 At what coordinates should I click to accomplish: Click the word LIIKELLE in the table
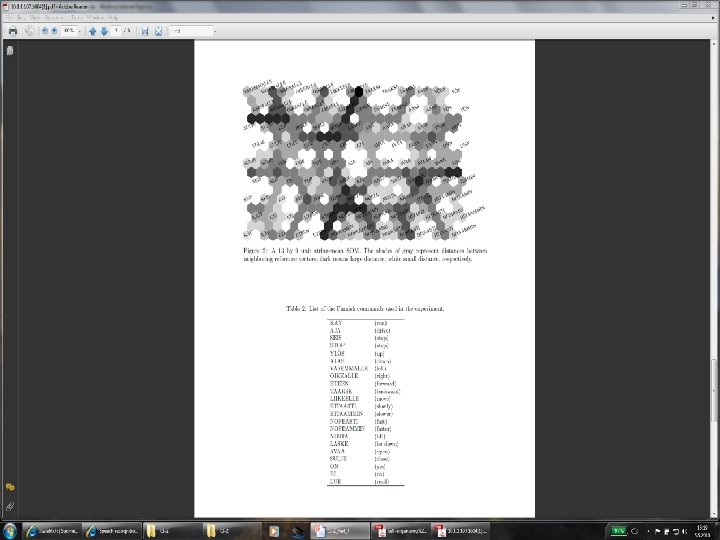coord(344,399)
